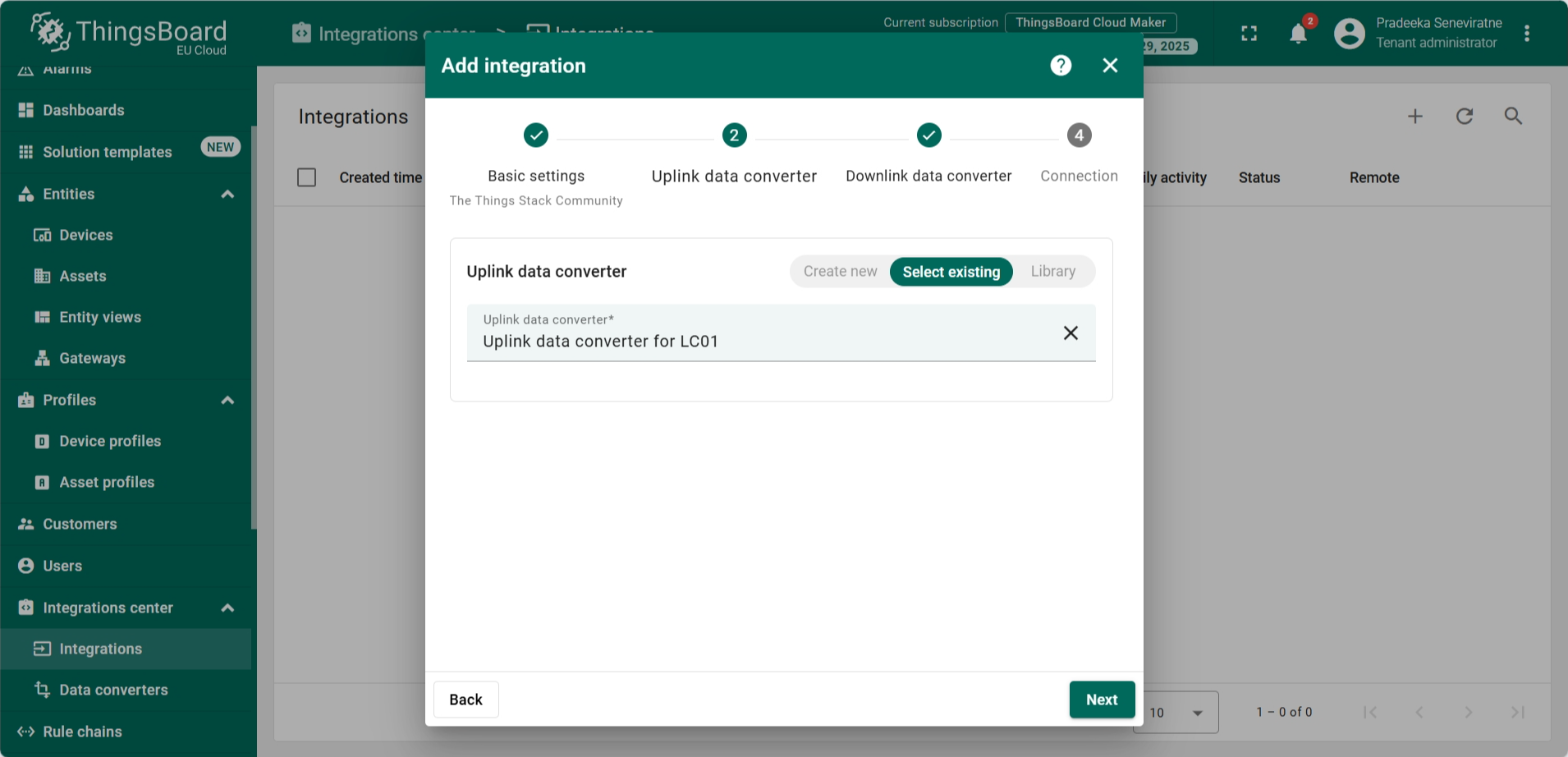Click the Customers icon in sidebar
The image size is (1568, 757).
(x=26, y=524)
